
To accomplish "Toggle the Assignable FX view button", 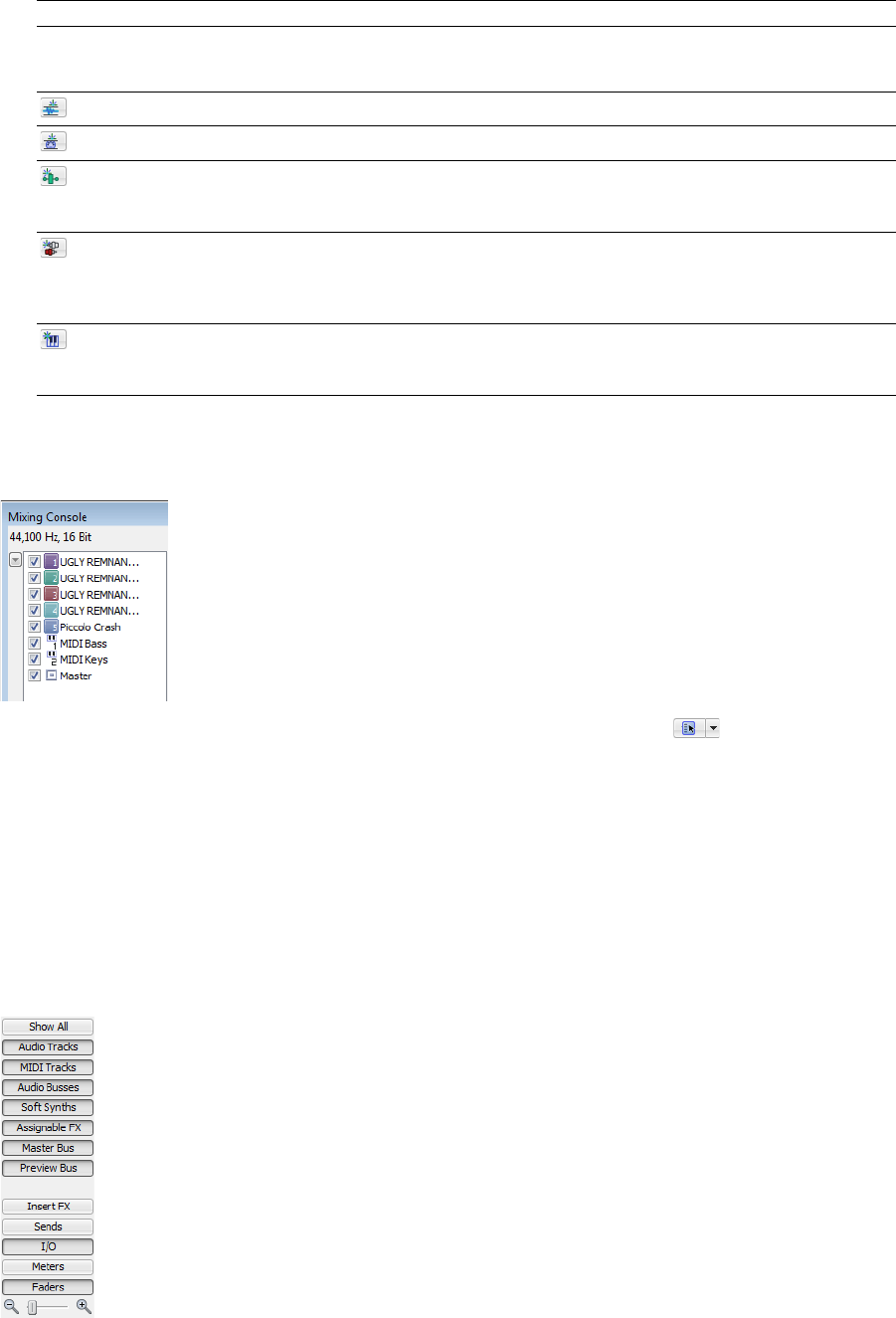I will click(48, 1128).
